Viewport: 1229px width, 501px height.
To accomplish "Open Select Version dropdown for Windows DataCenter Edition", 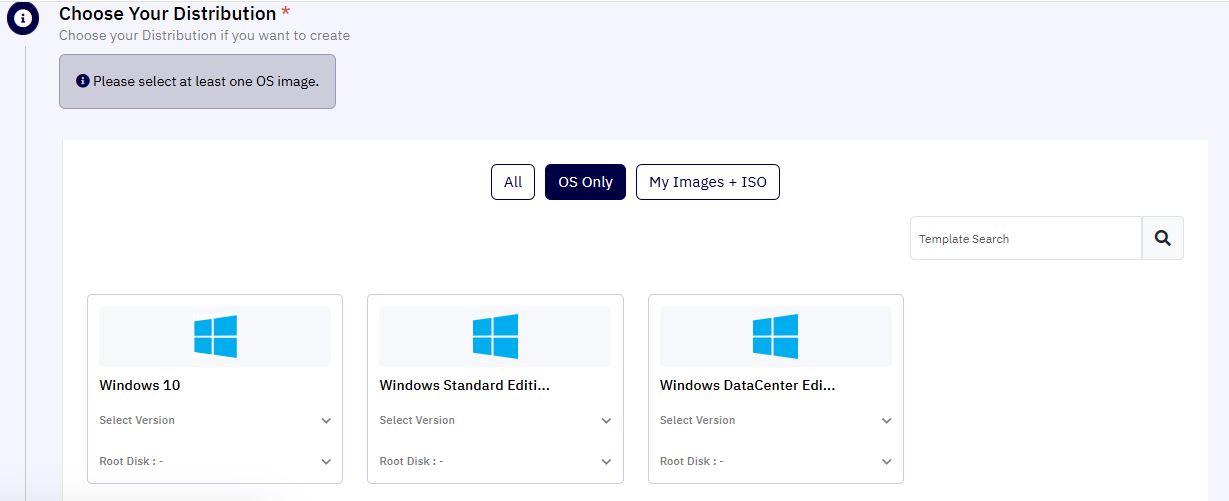I will (775, 420).
